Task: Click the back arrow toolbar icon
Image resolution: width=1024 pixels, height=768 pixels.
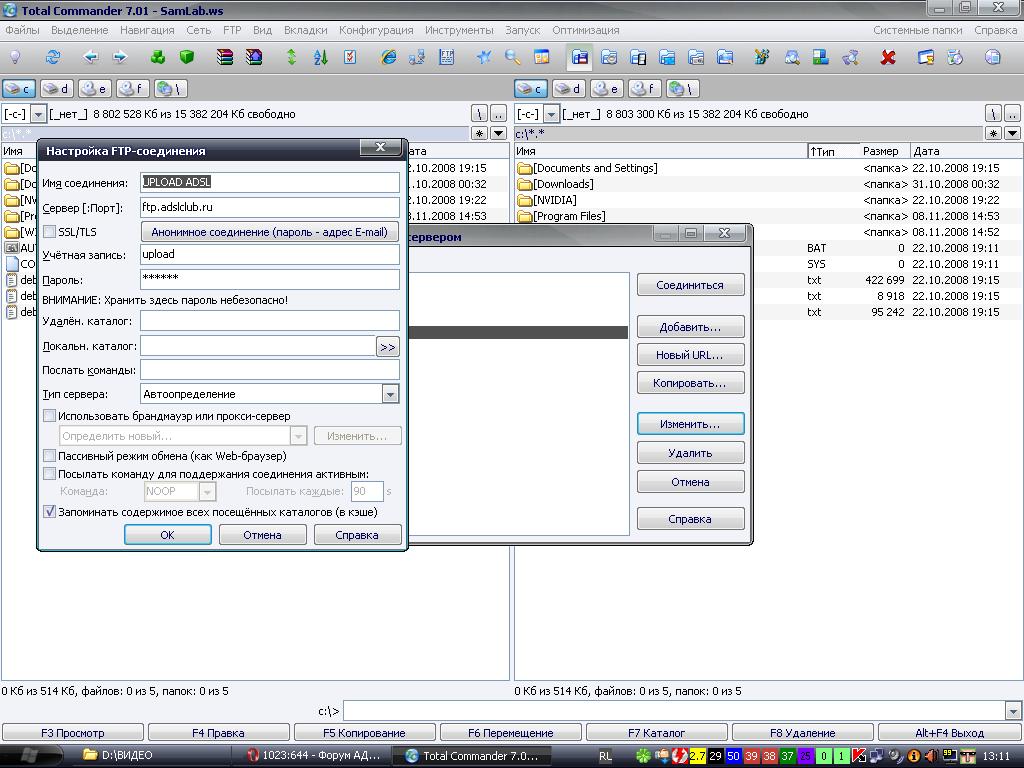Action: [x=91, y=58]
